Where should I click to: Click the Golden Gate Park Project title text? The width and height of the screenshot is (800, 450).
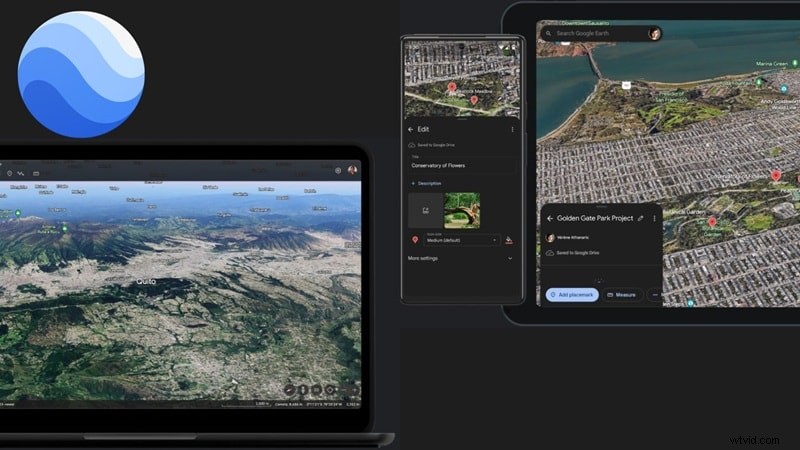pyautogui.click(x=595, y=218)
